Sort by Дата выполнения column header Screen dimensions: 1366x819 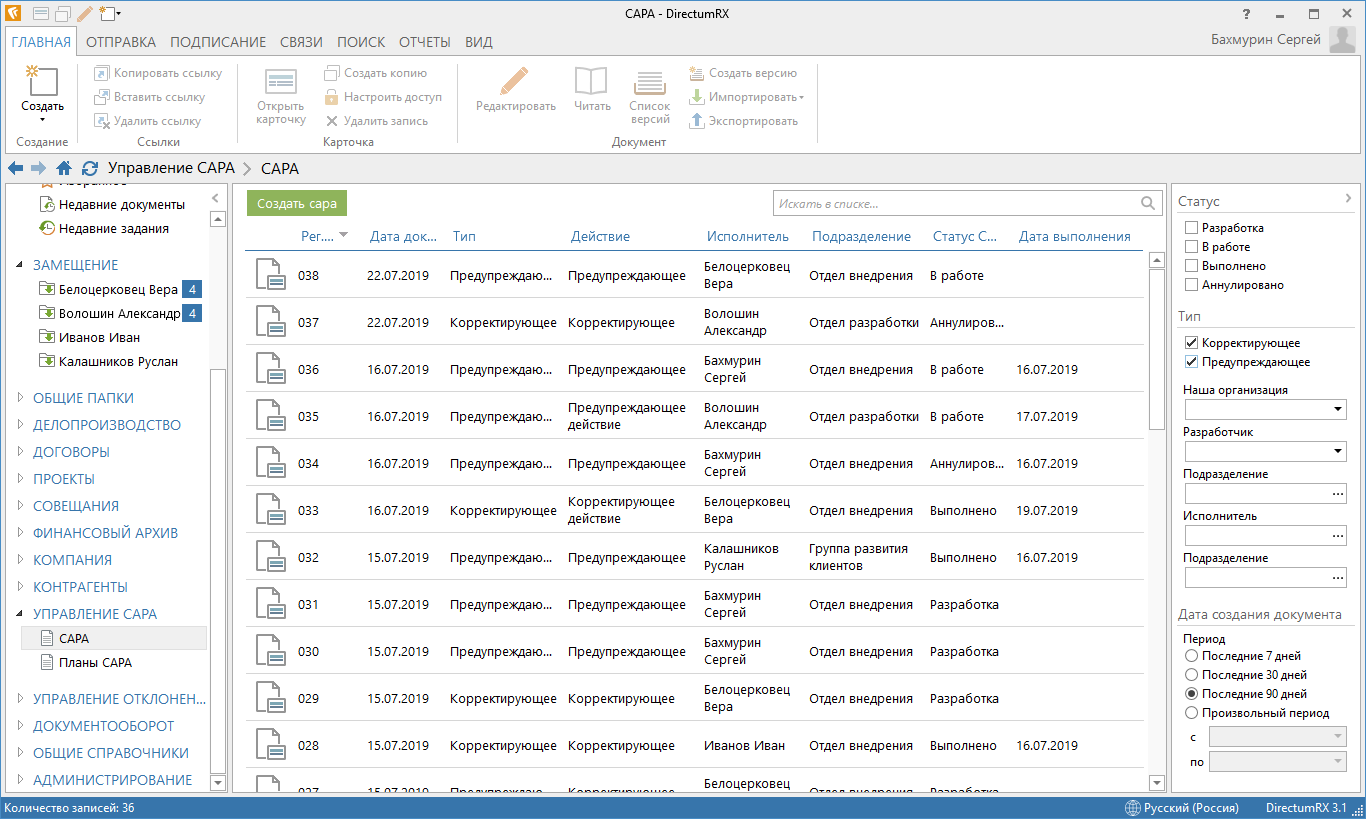[1075, 237]
